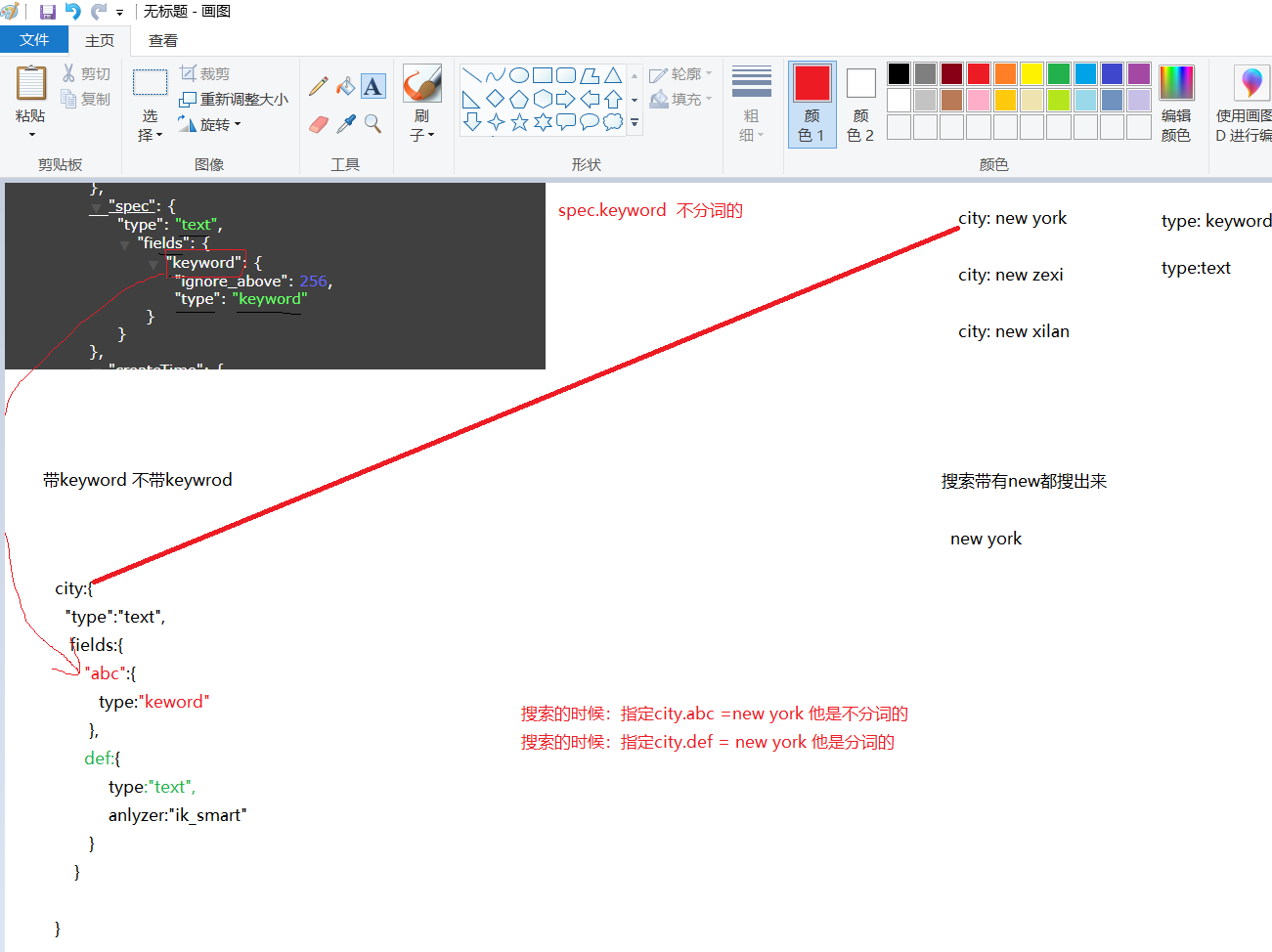Click the 'type:text' text on canvas
This screenshot has width=1272, height=952.
[x=1196, y=268]
